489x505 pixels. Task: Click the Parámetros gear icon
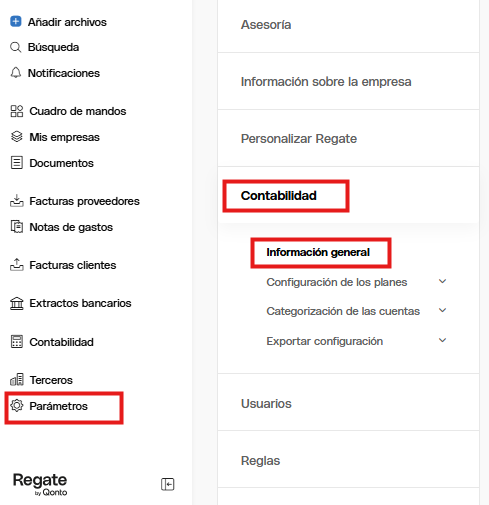point(17,406)
